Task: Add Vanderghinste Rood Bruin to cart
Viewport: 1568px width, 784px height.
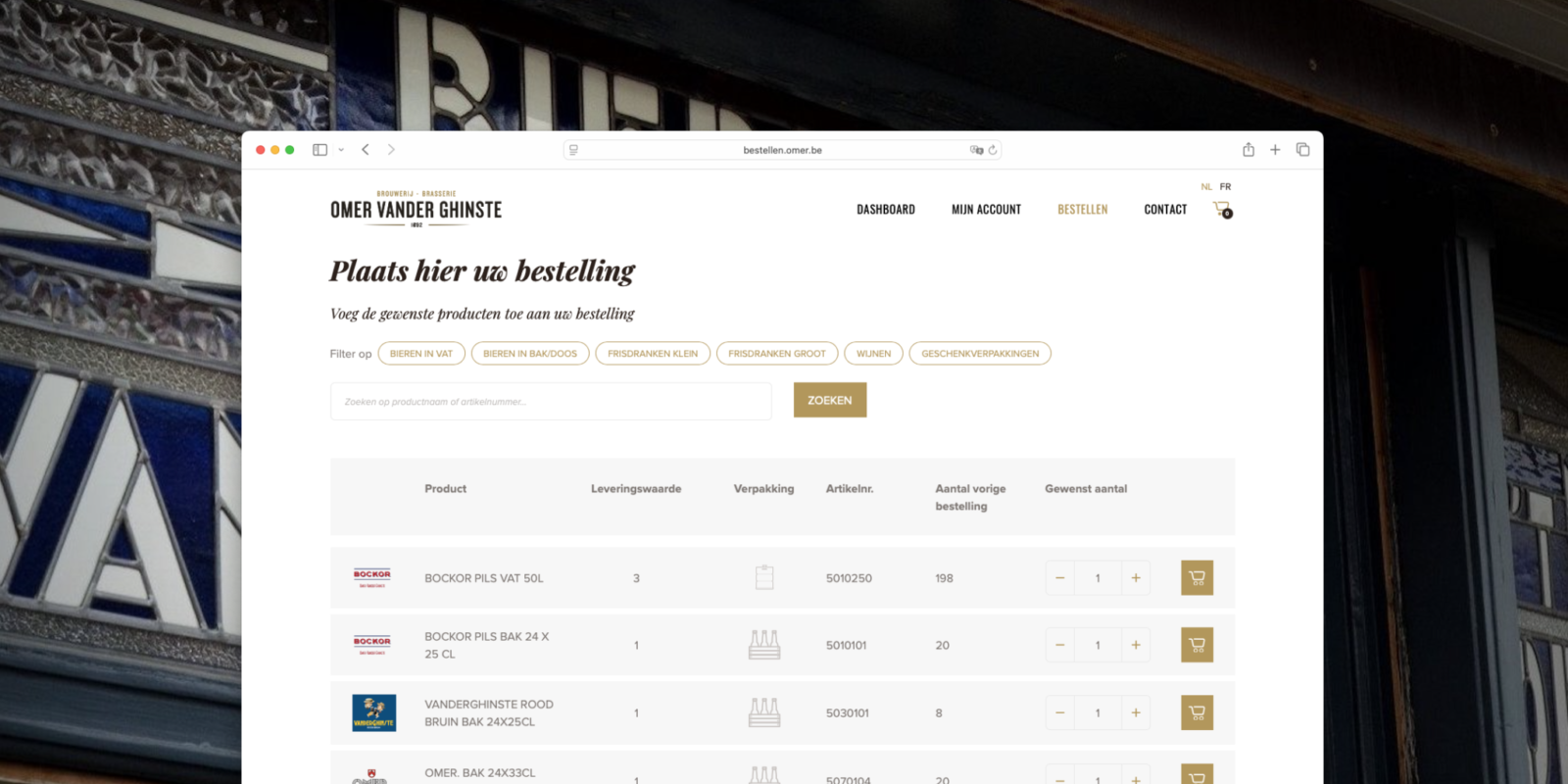Action: (1197, 713)
